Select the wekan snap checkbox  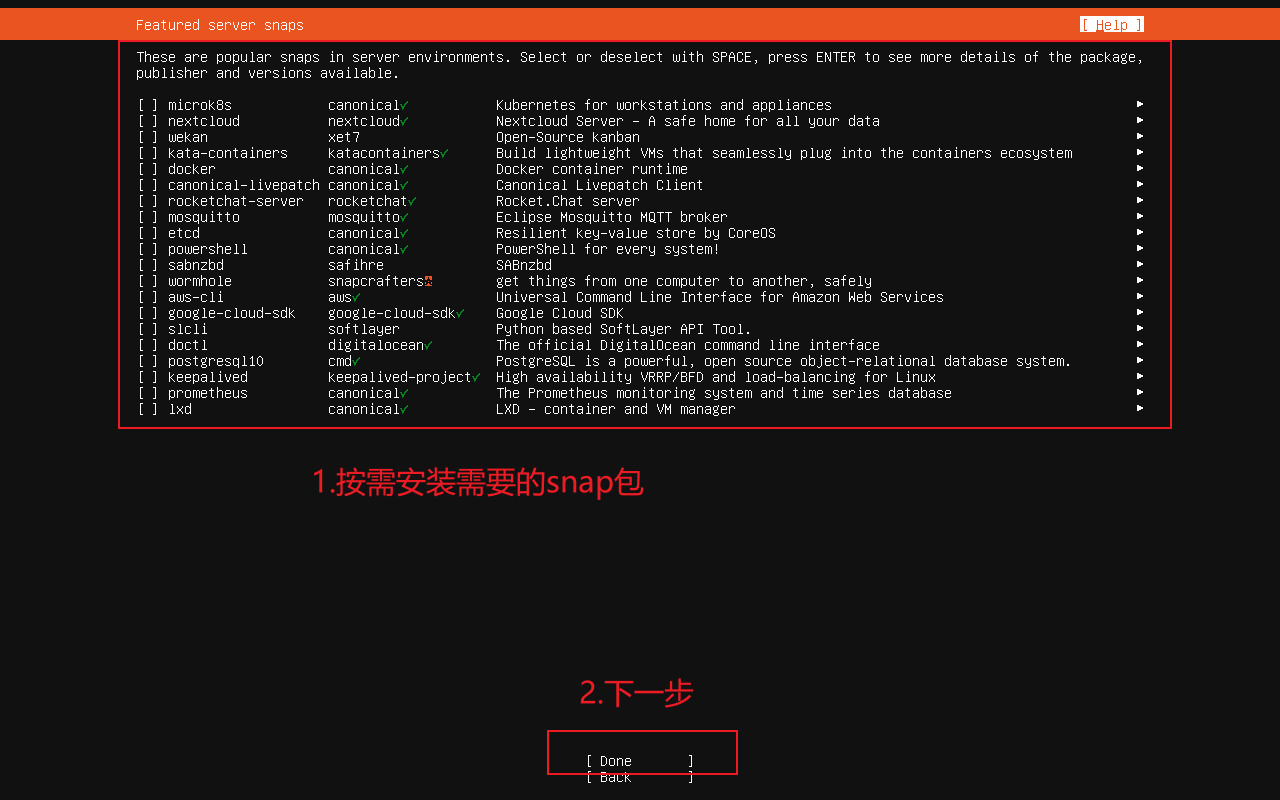coord(148,137)
